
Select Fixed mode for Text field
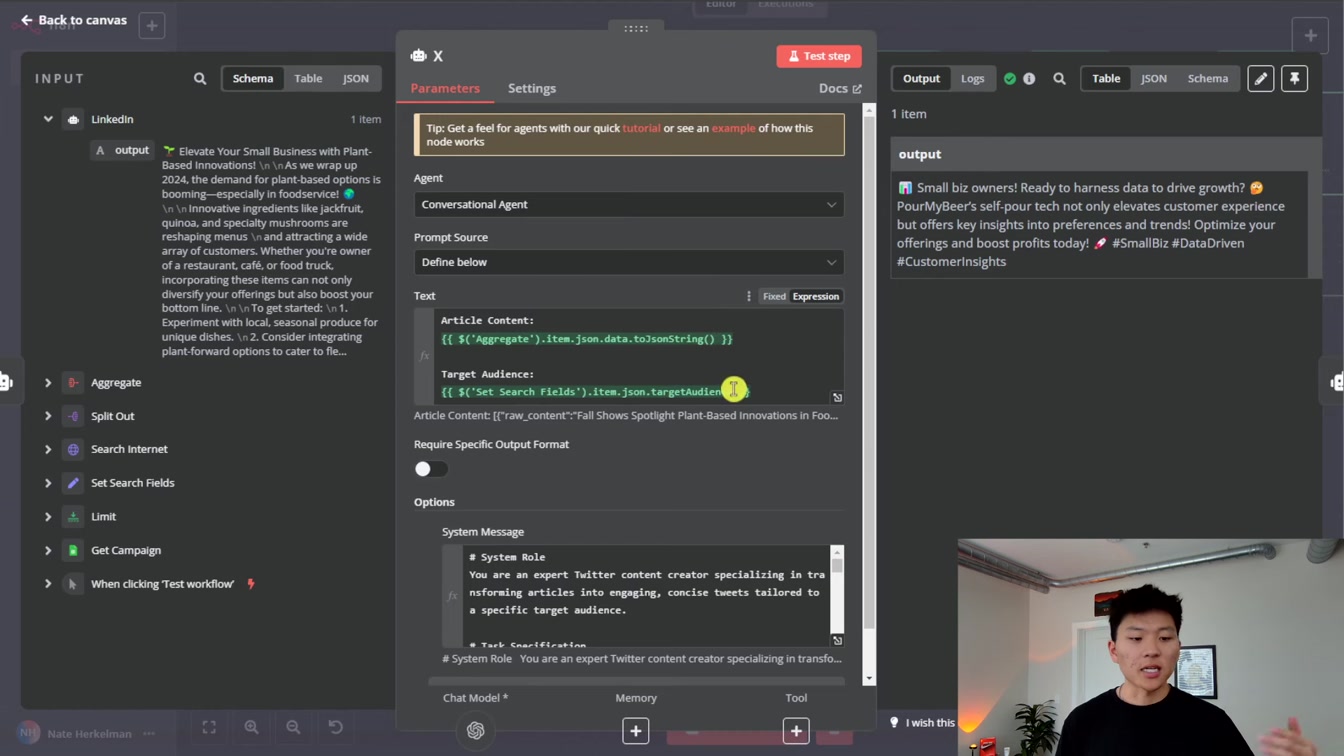pyautogui.click(x=774, y=296)
